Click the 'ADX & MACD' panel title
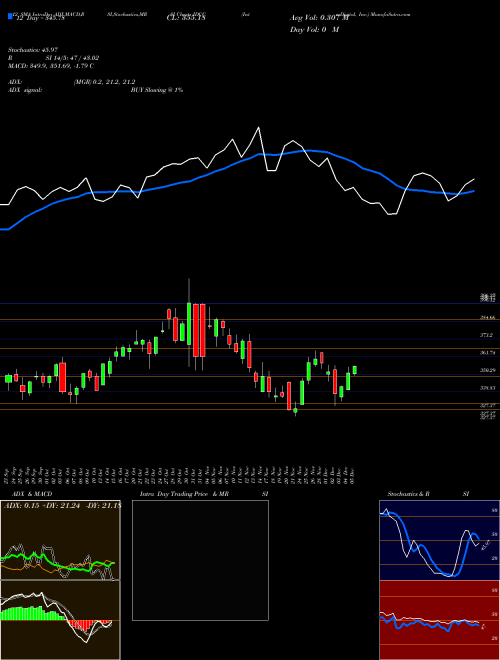 (32, 494)
